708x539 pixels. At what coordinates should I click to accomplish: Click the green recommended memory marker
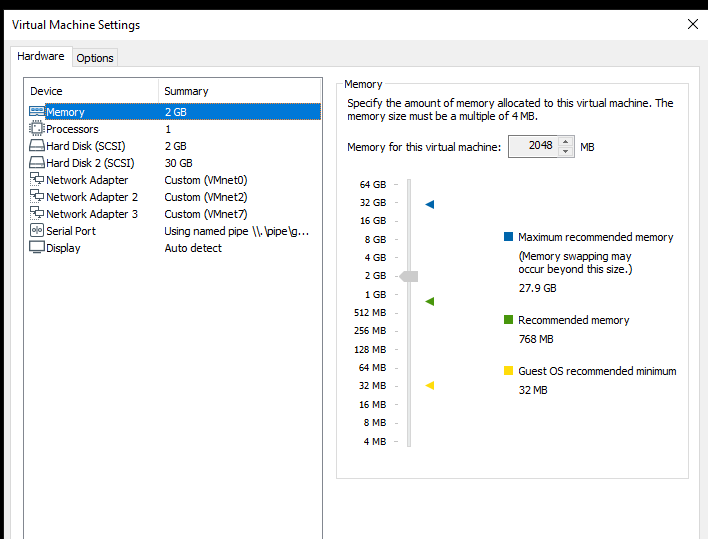429,301
